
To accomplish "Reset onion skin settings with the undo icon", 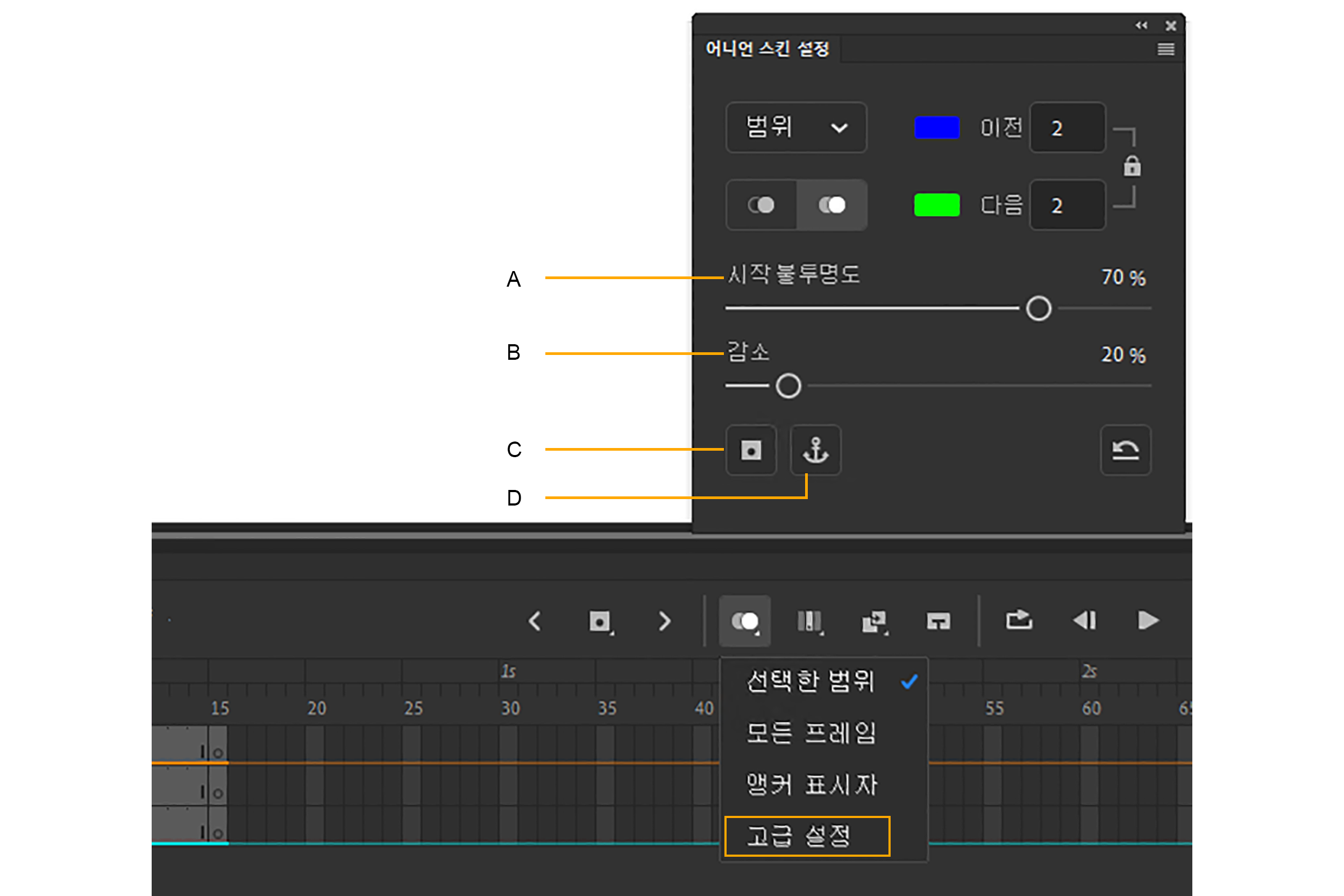I will click(1125, 451).
